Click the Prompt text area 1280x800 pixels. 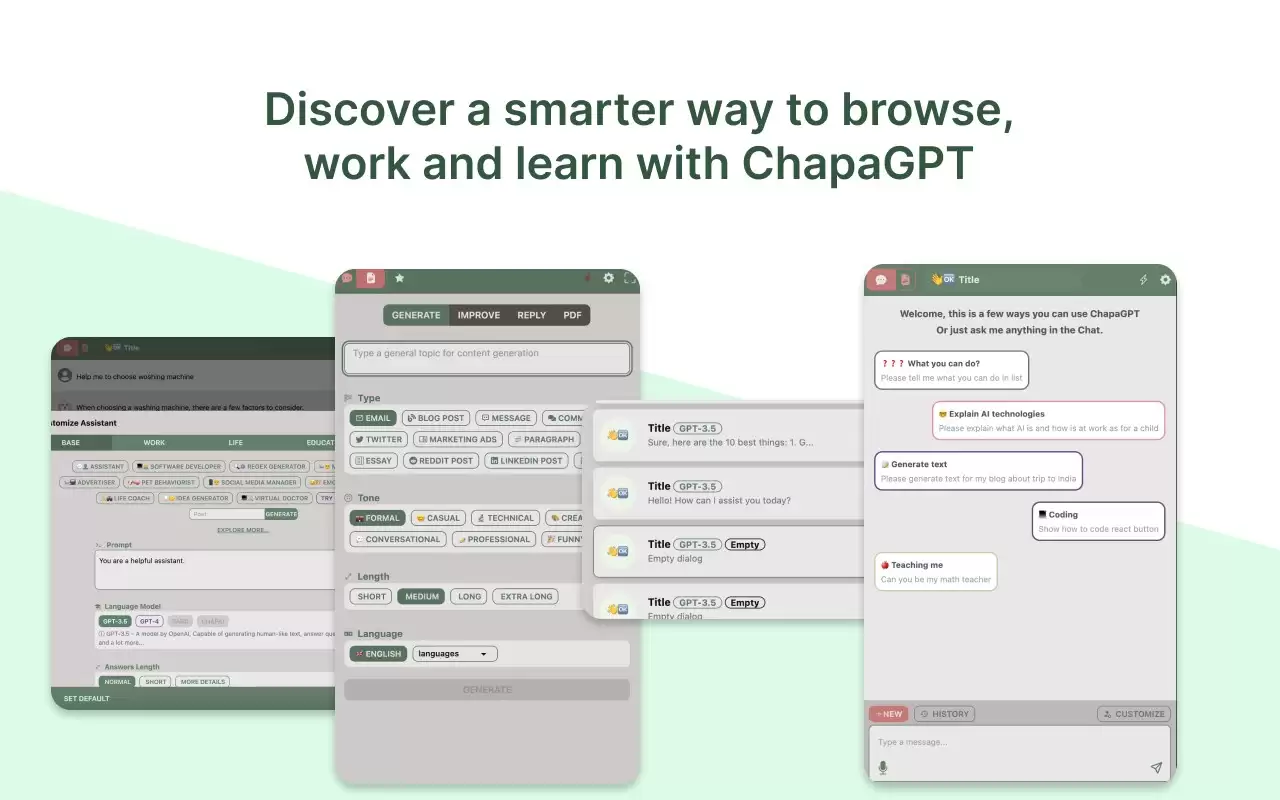[215, 571]
